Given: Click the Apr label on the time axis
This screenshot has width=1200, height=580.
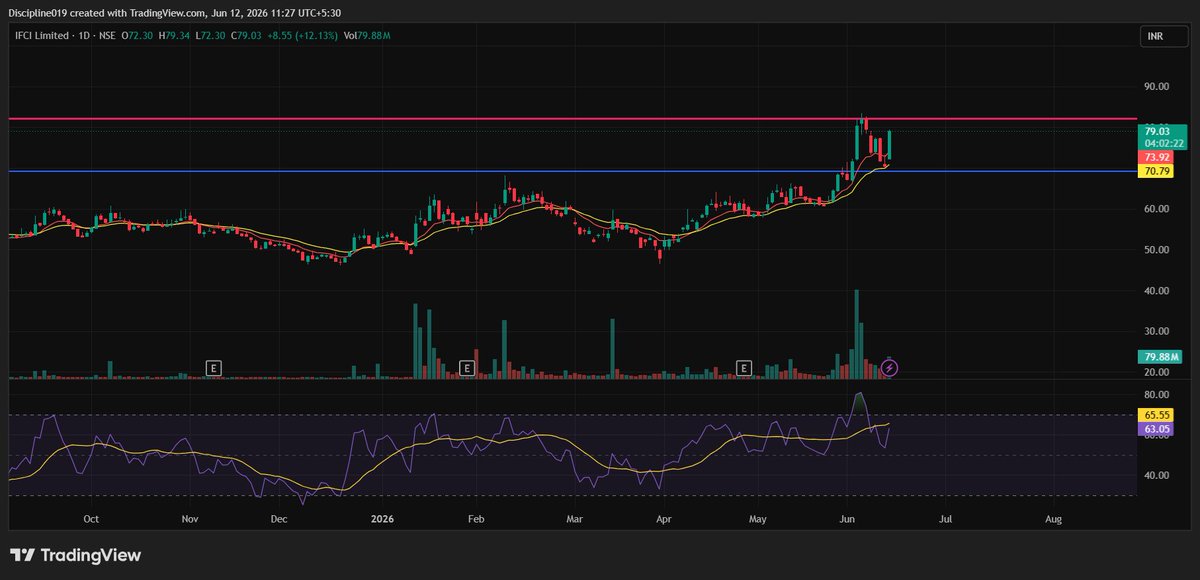Looking at the screenshot, I should coord(665,520).
